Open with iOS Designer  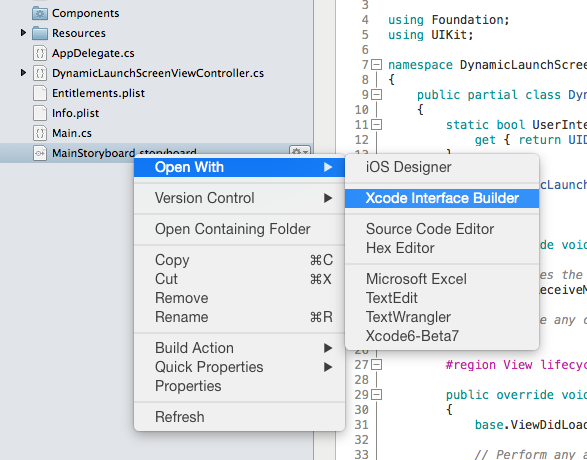click(442, 167)
